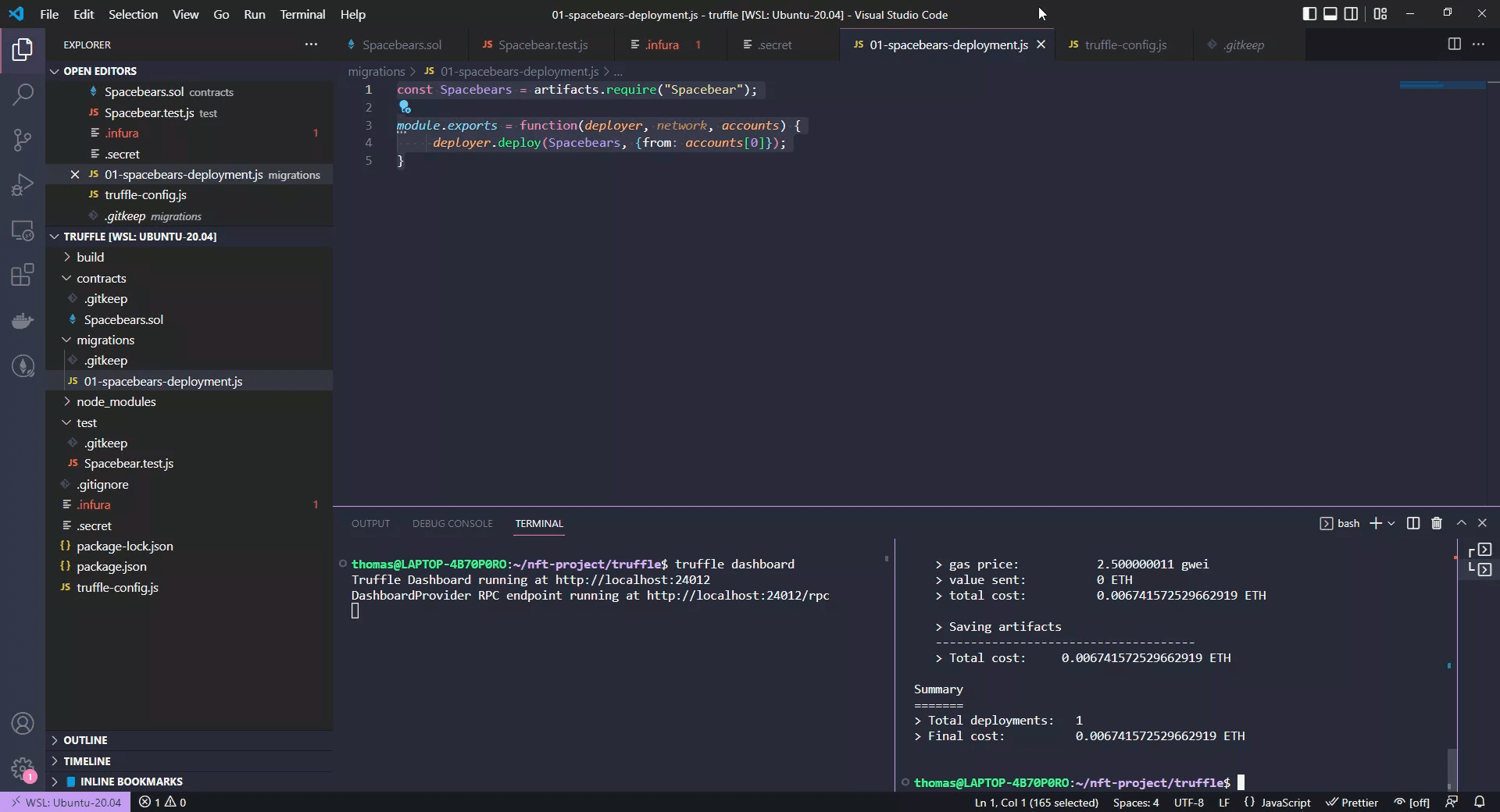Toggle bottom panel visibility
The width and height of the screenshot is (1500, 812).
(x=1330, y=13)
